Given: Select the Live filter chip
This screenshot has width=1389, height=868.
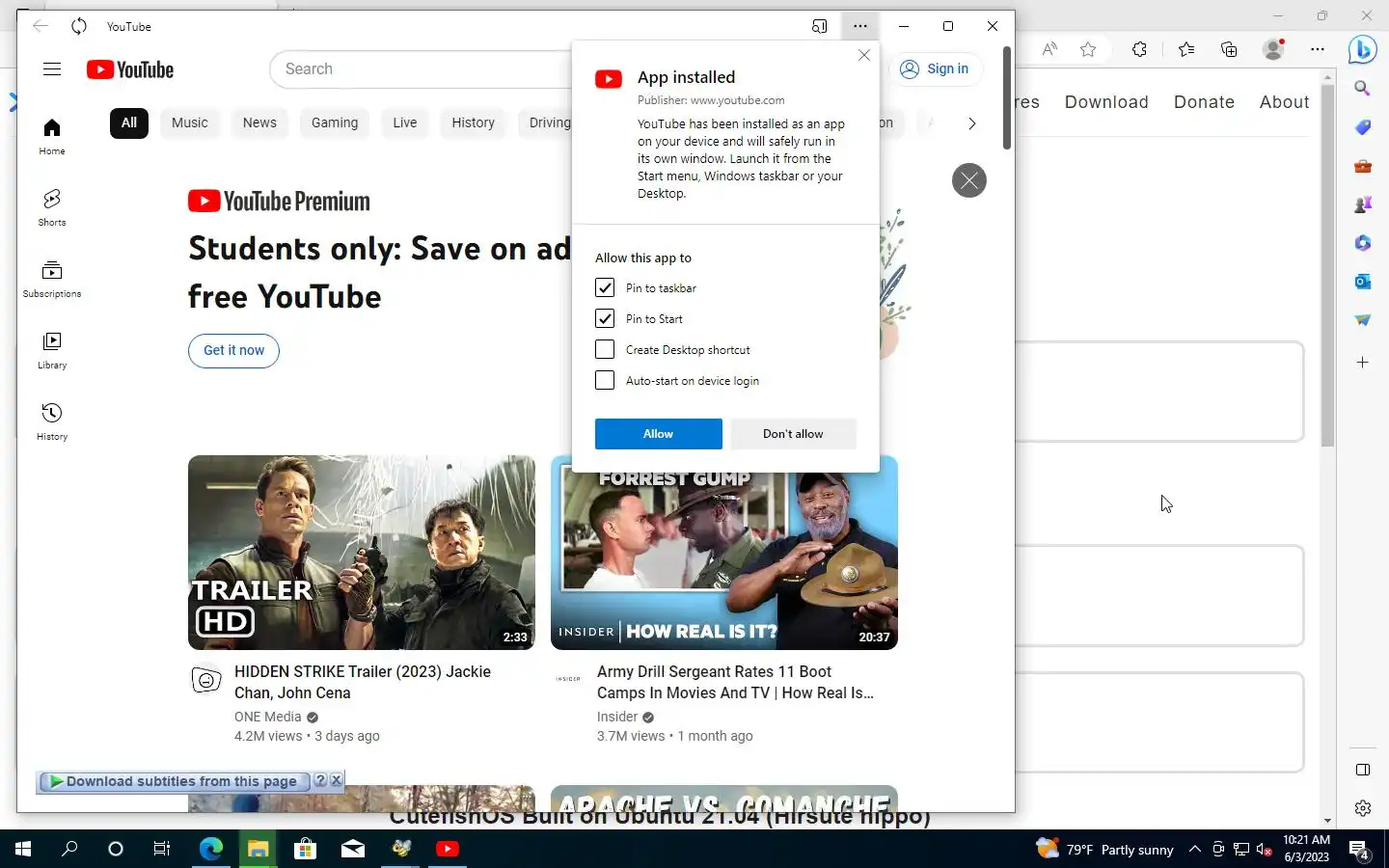Looking at the screenshot, I should click(405, 122).
